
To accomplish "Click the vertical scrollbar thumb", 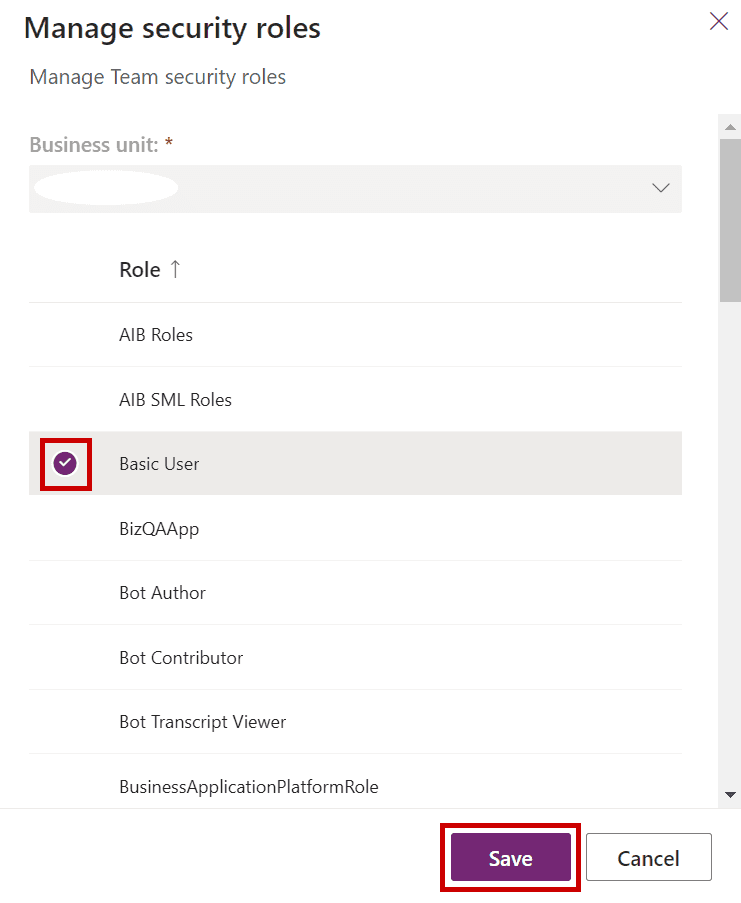I will pos(730,220).
